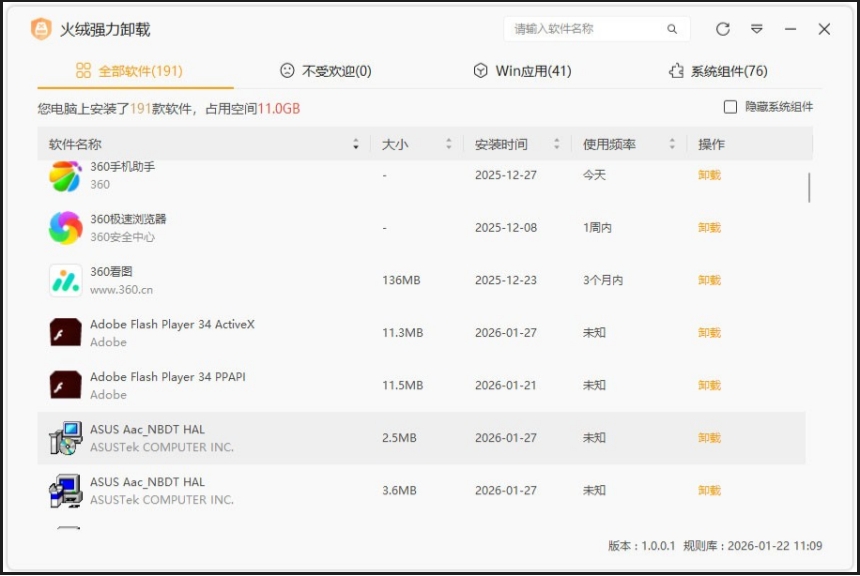Click the 火绒强力卸载 window title
This screenshot has width=860, height=576.
click(x=105, y=29)
